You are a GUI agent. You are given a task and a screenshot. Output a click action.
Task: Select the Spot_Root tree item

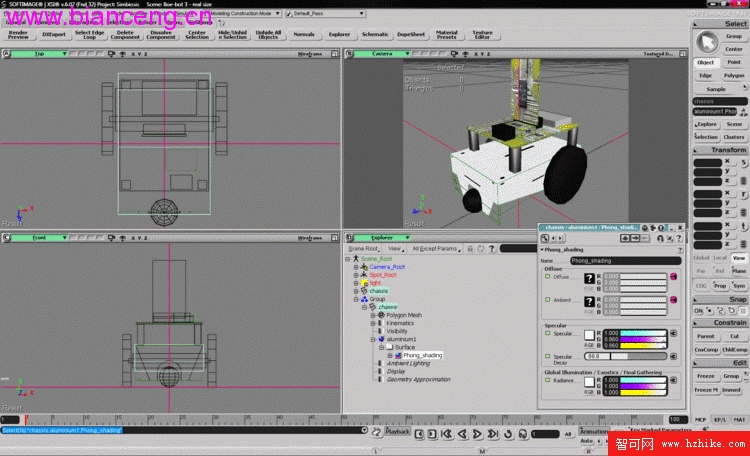click(x=383, y=275)
